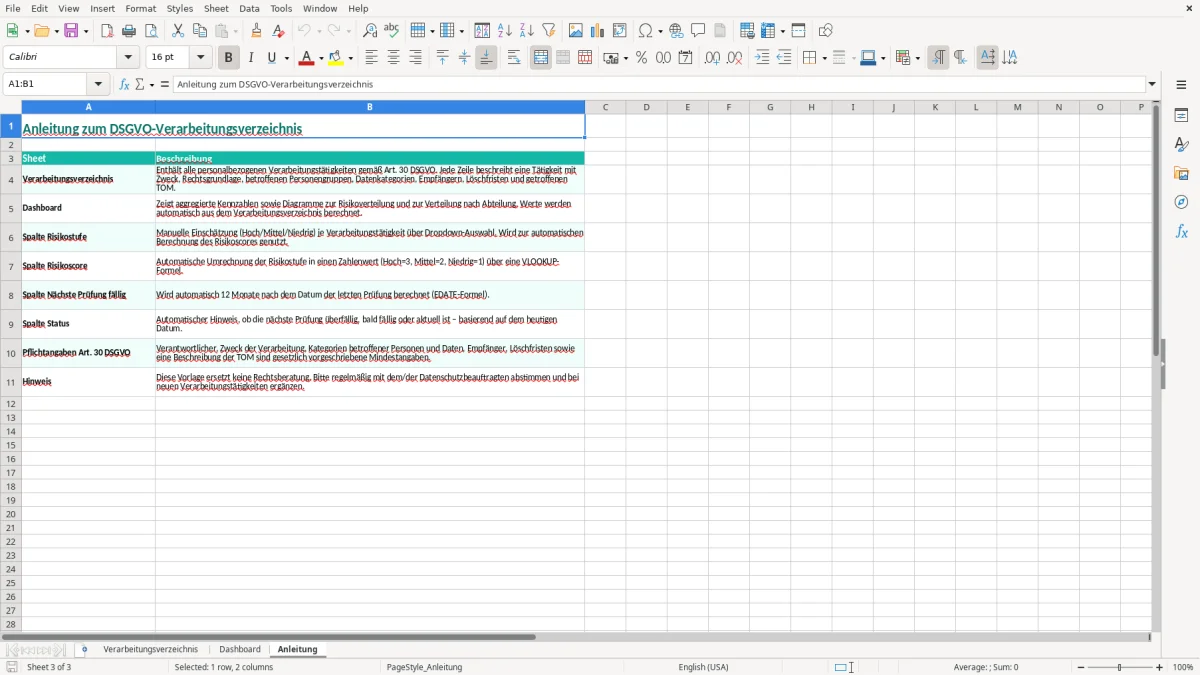
Task: Insert a comment
Action: 698,31
